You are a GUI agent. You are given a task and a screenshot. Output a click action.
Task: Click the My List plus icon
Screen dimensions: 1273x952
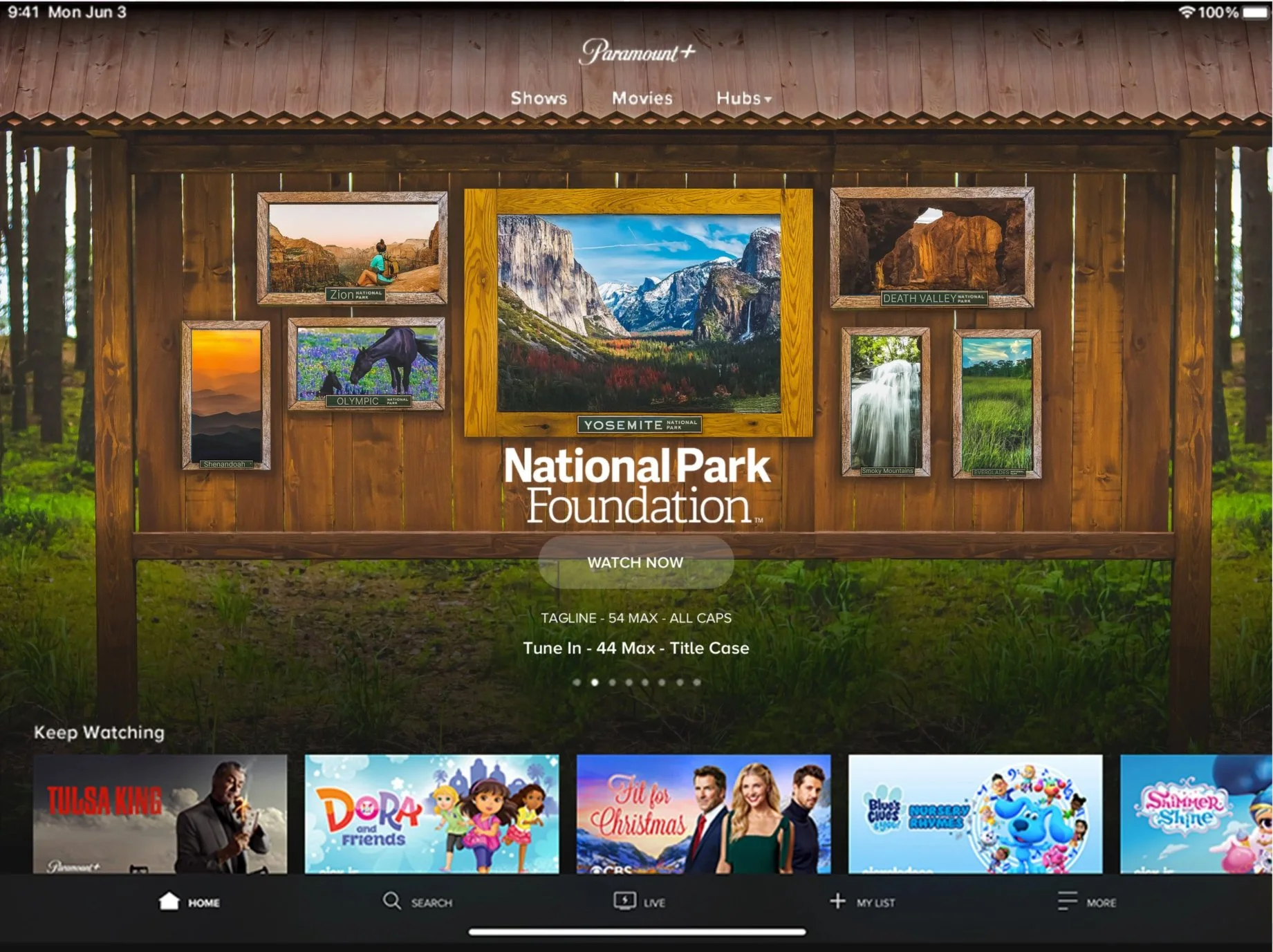pyautogui.click(x=838, y=902)
